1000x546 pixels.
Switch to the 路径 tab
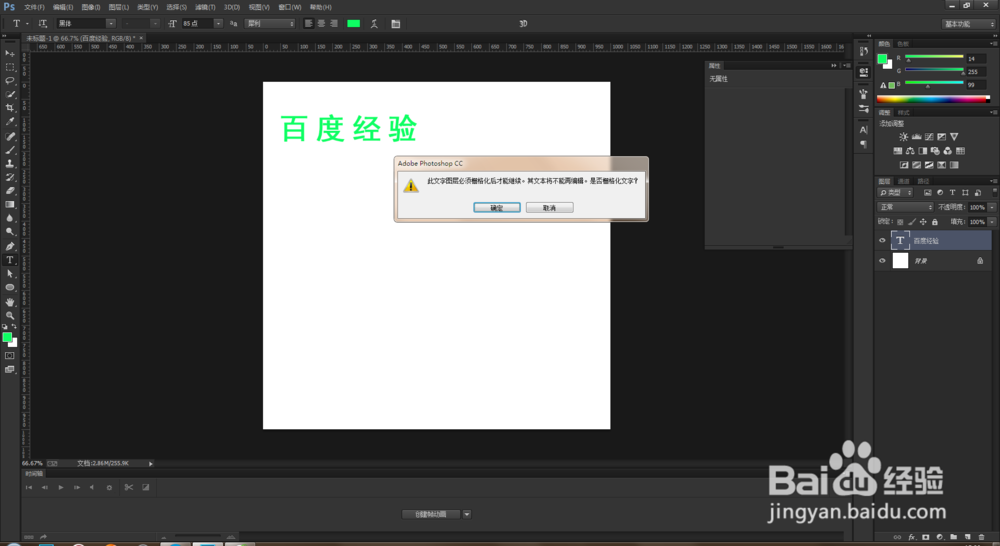[x=923, y=181]
